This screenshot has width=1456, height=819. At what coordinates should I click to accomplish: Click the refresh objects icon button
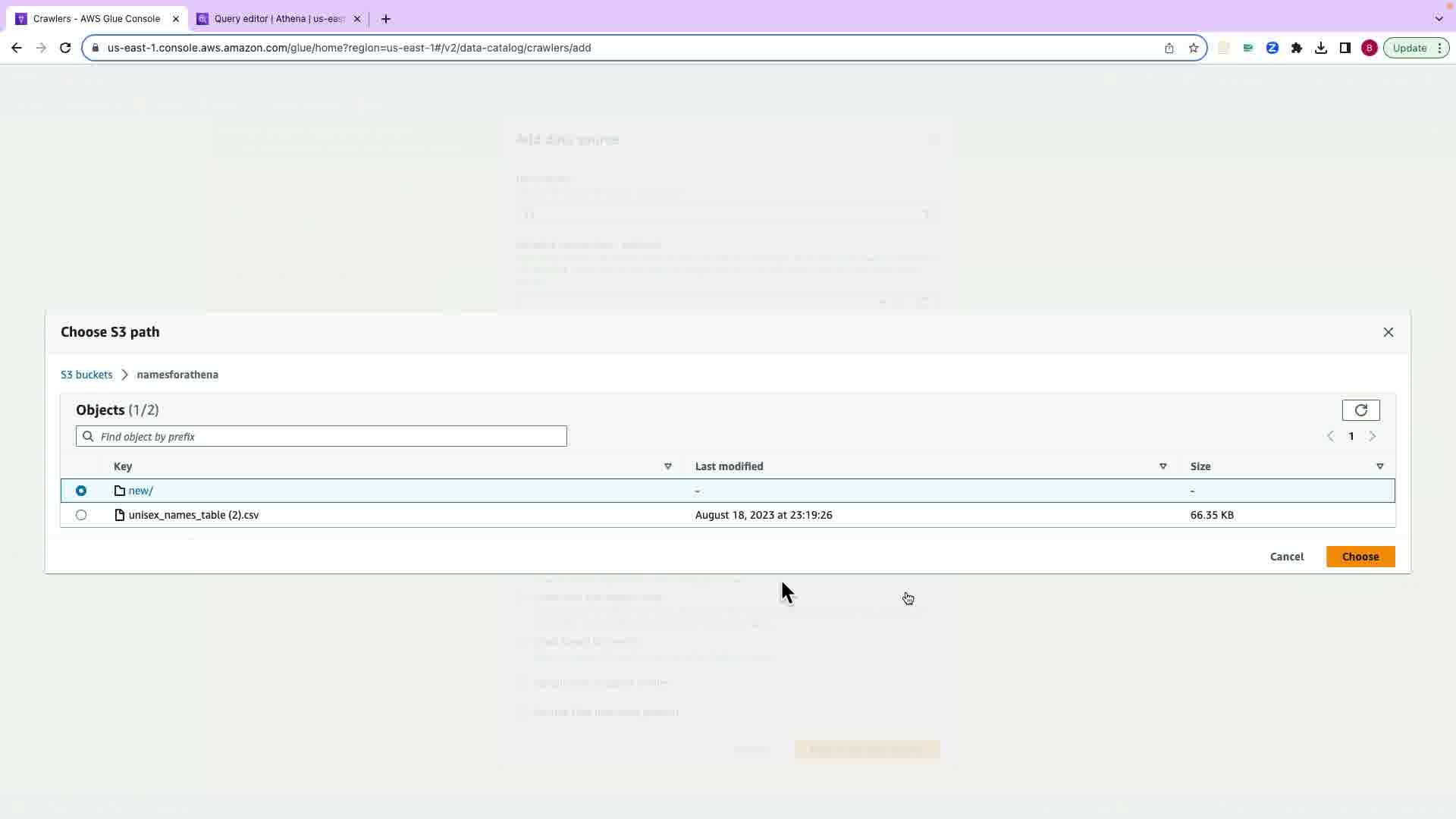coord(1360,410)
